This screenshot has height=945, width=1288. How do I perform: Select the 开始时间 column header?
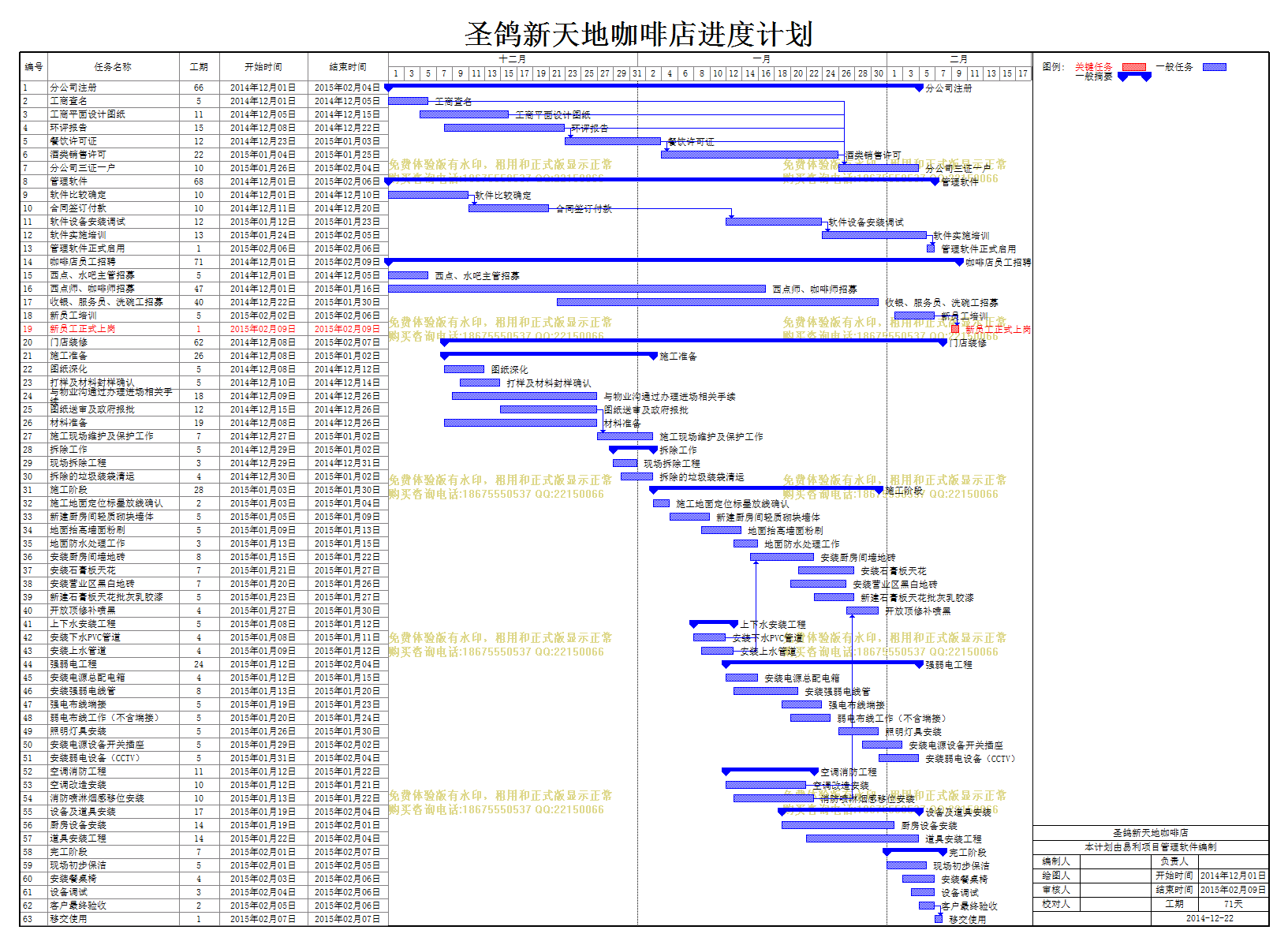(x=263, y=67)
